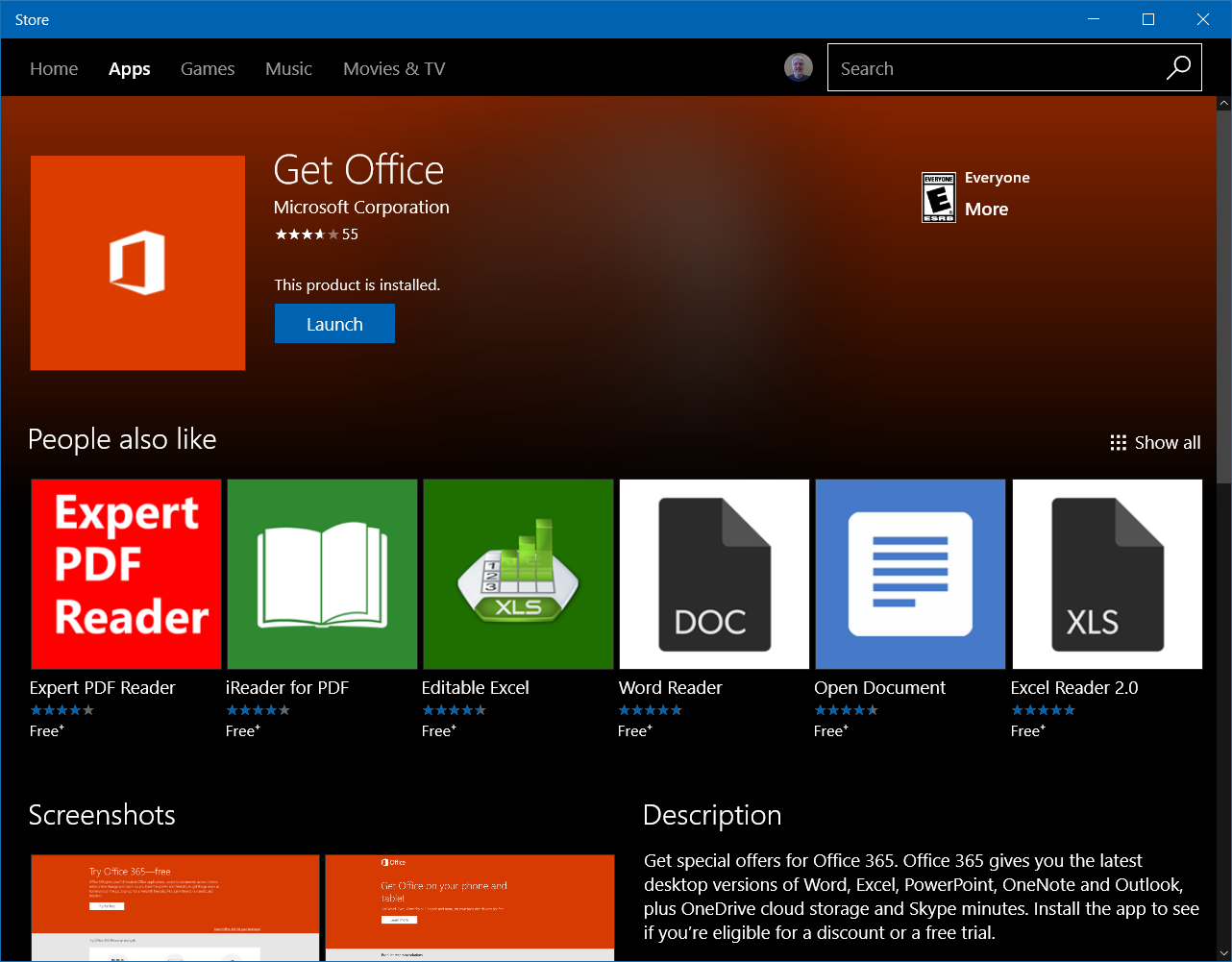Click the ESRB Everyone rating icon
1232x962 pixels.
[x=938, y=197]
